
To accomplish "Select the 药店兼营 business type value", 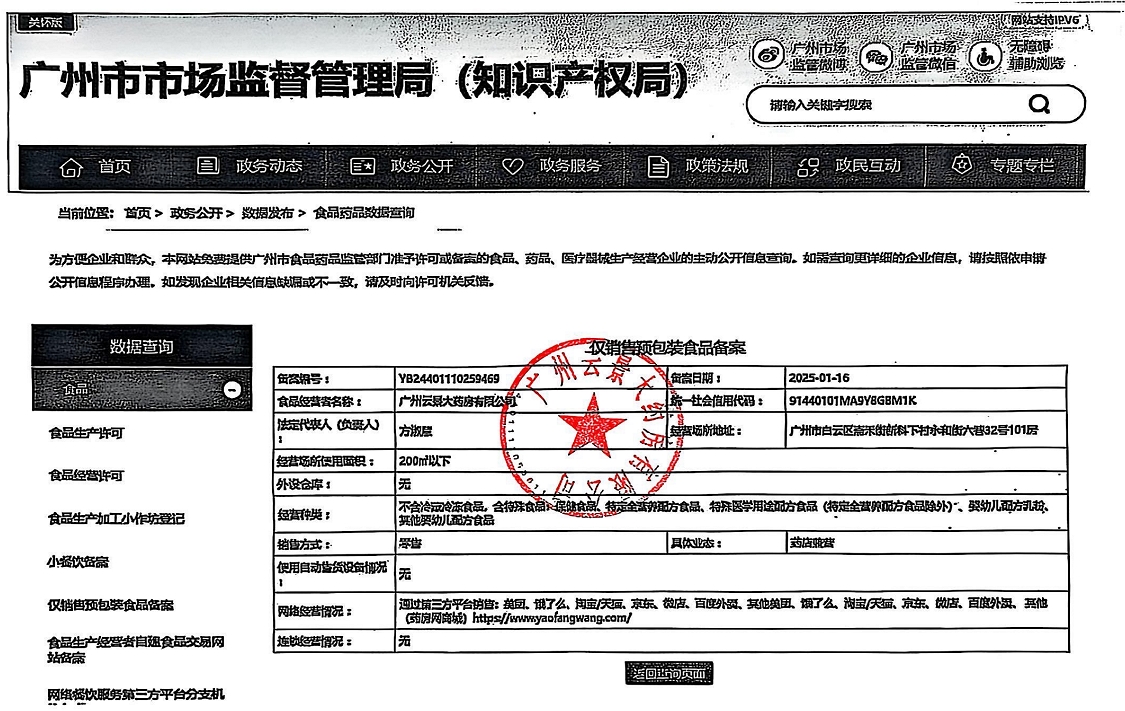I will point(811,544).
